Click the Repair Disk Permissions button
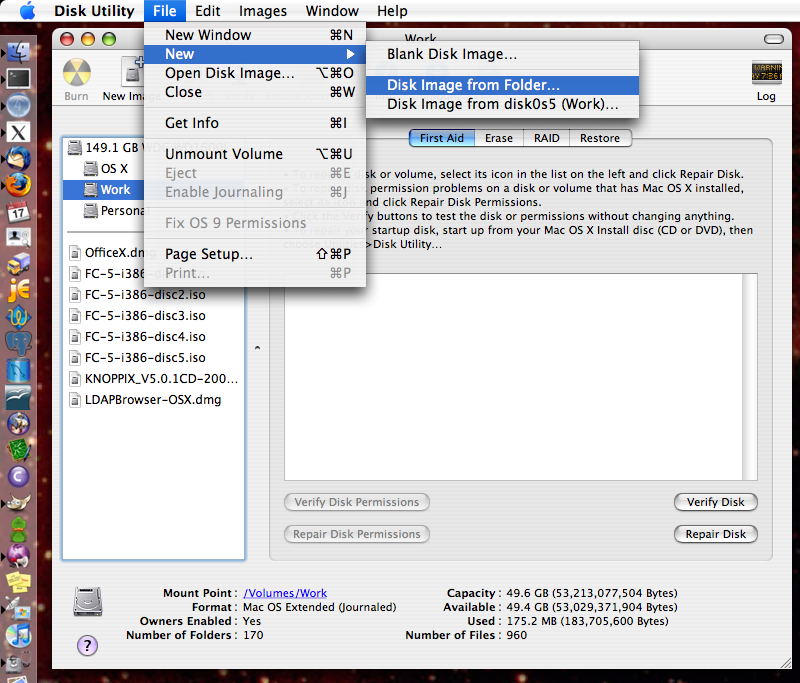Viewport: 800px width, 683px height. pyautogui.click(x=357, y=534)
